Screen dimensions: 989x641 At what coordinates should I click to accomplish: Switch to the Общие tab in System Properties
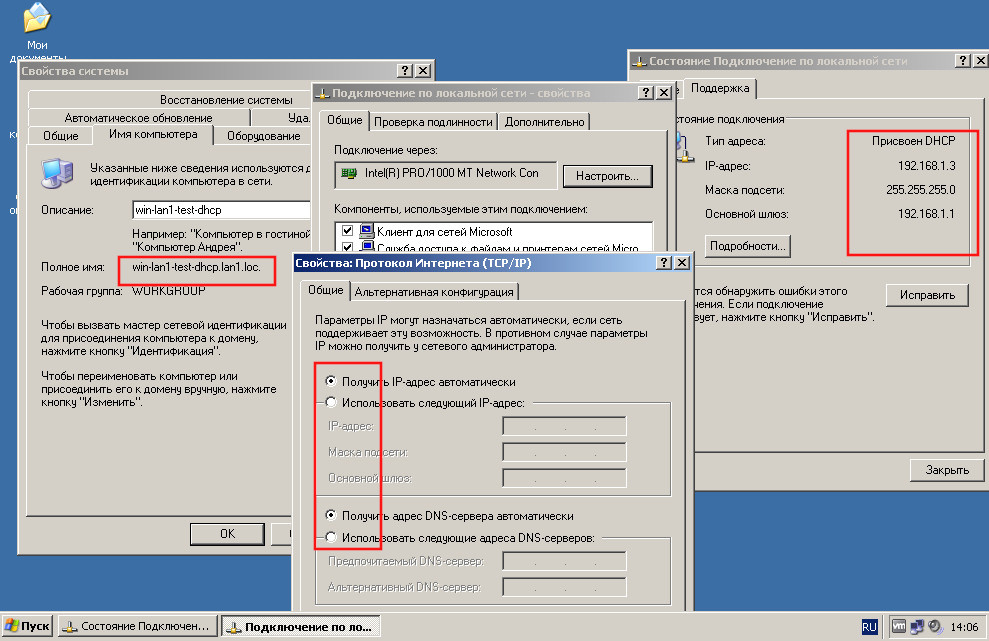click(x=61, y=136)
